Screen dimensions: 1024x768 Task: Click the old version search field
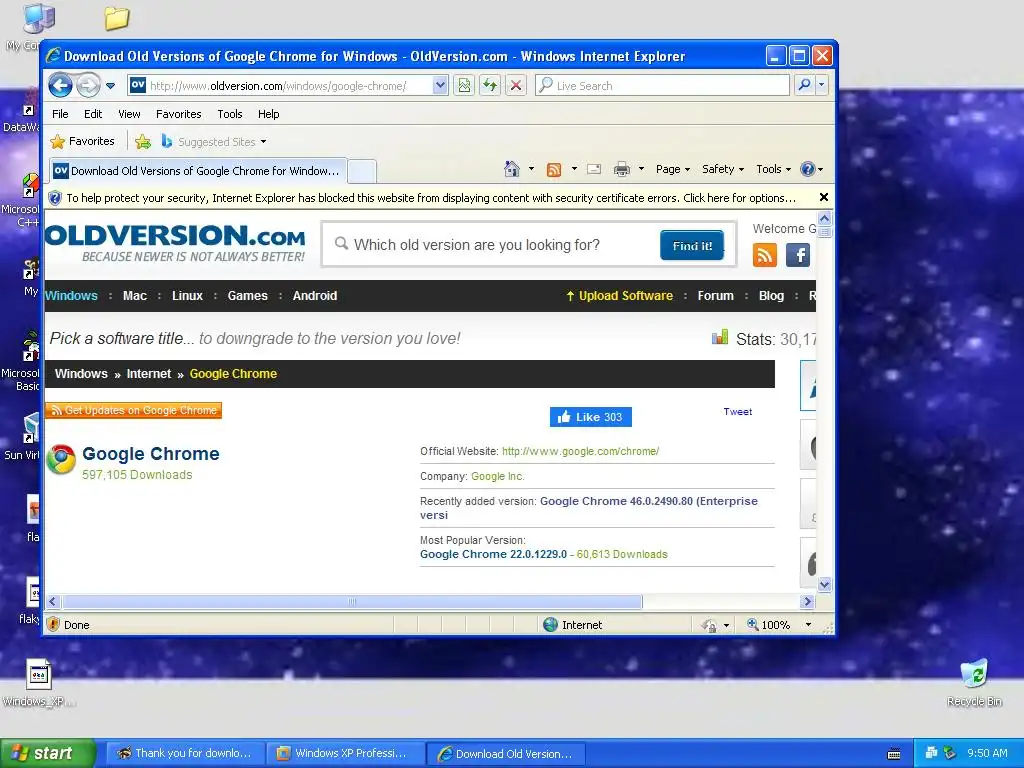[x=496, y=245]
